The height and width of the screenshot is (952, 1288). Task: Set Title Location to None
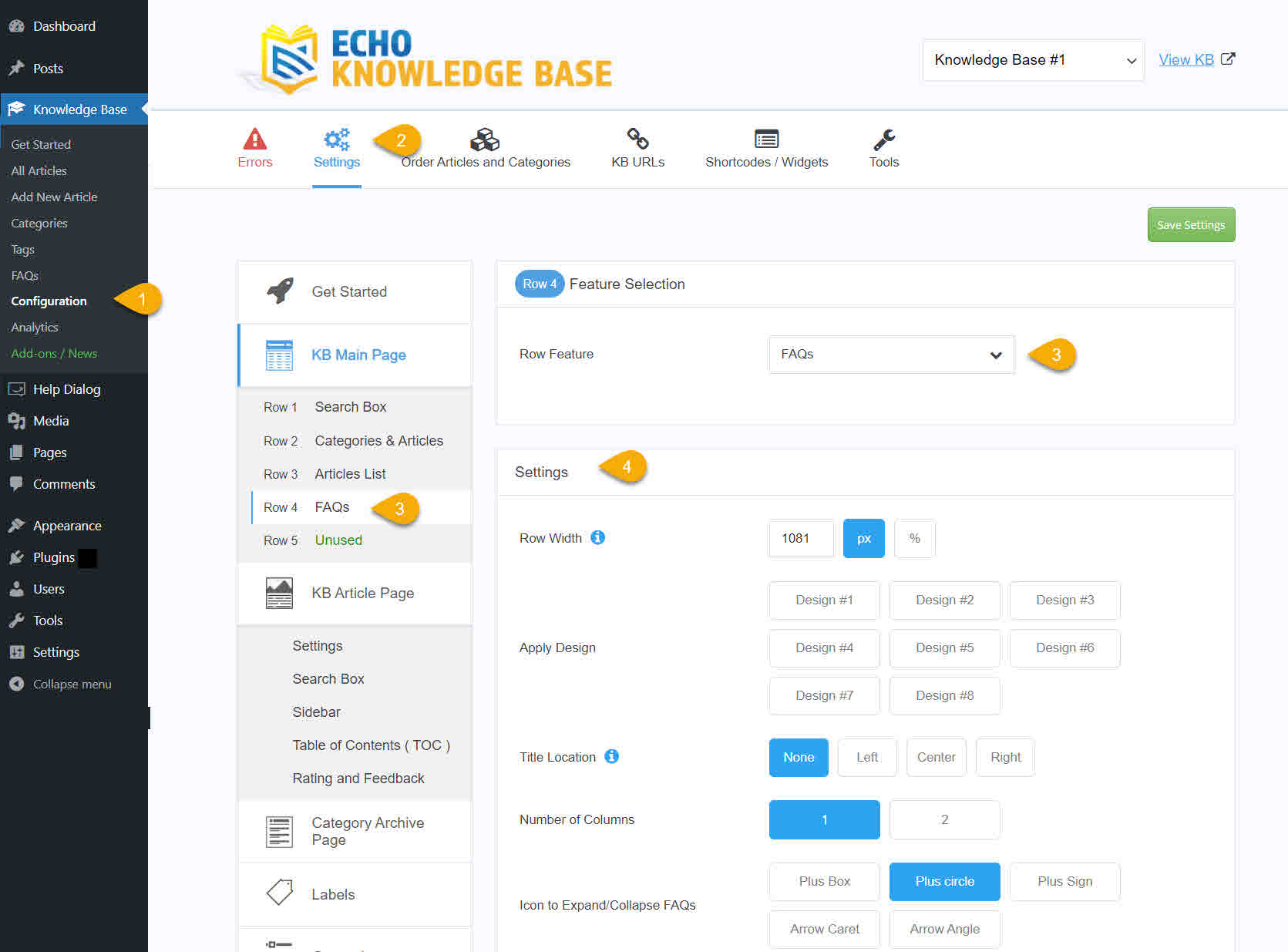(799, 757)
